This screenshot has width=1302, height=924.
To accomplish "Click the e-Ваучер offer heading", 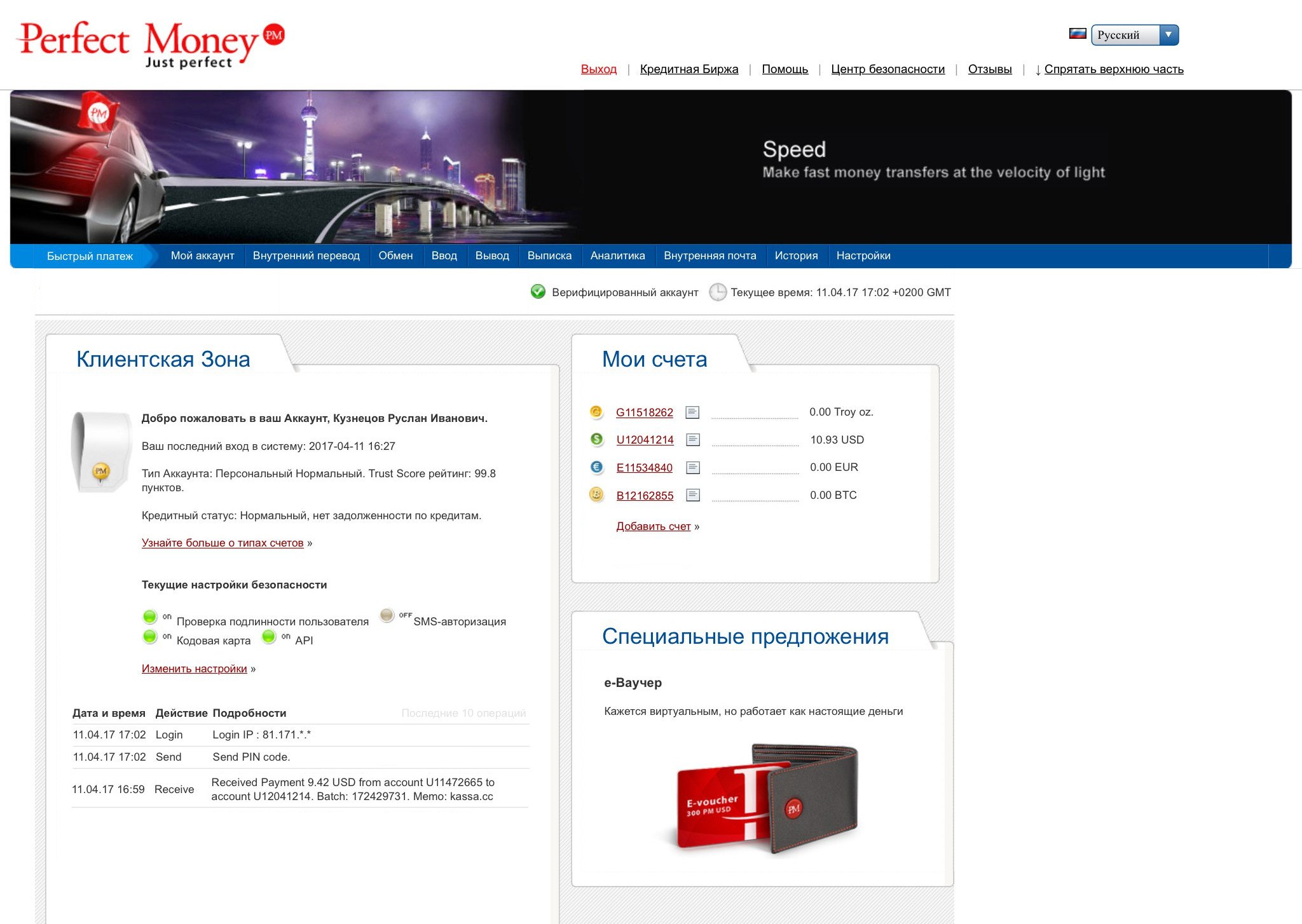I will click(633, 683).
